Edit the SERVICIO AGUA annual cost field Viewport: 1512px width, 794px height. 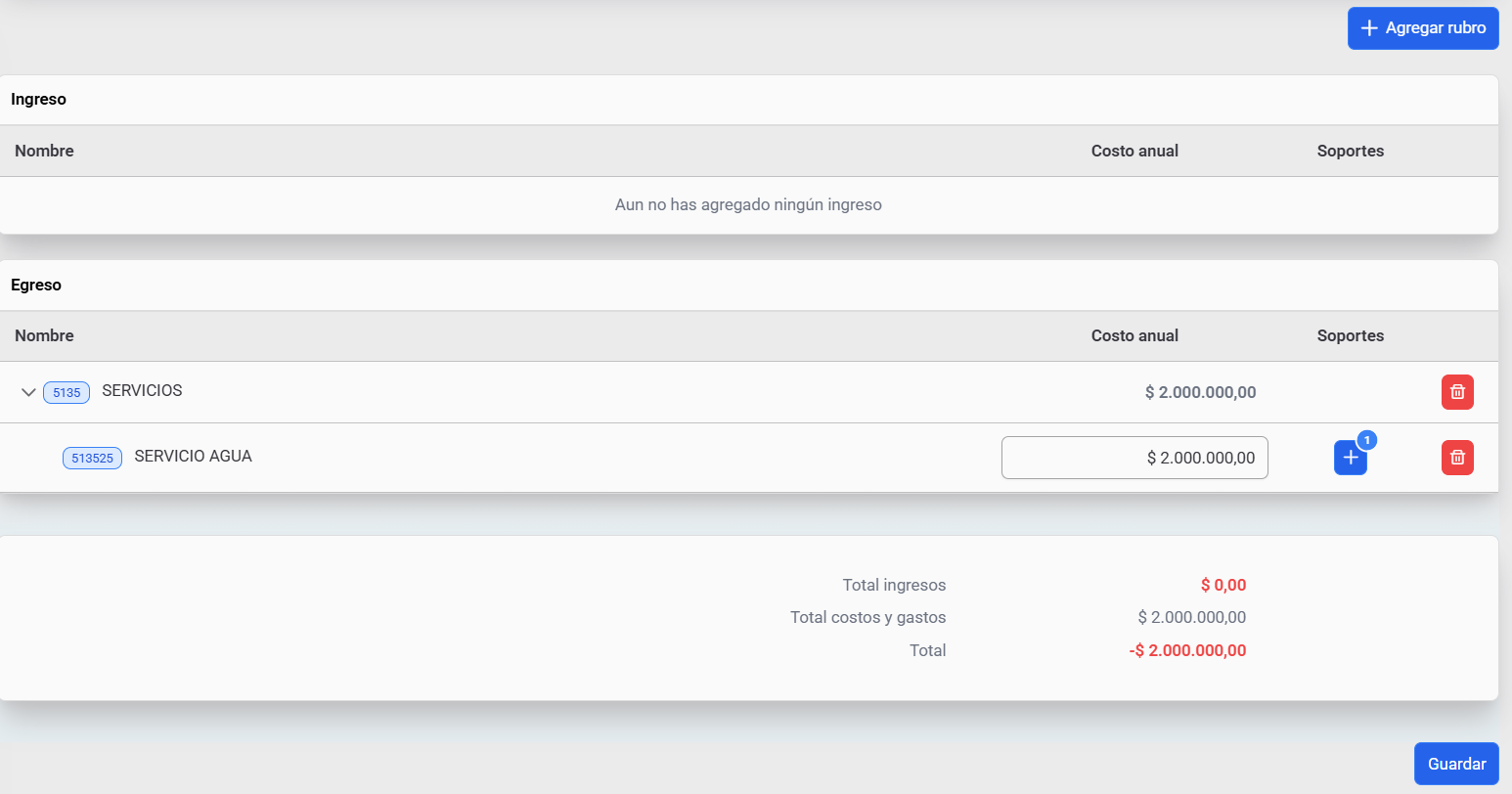pos(1134,458)
